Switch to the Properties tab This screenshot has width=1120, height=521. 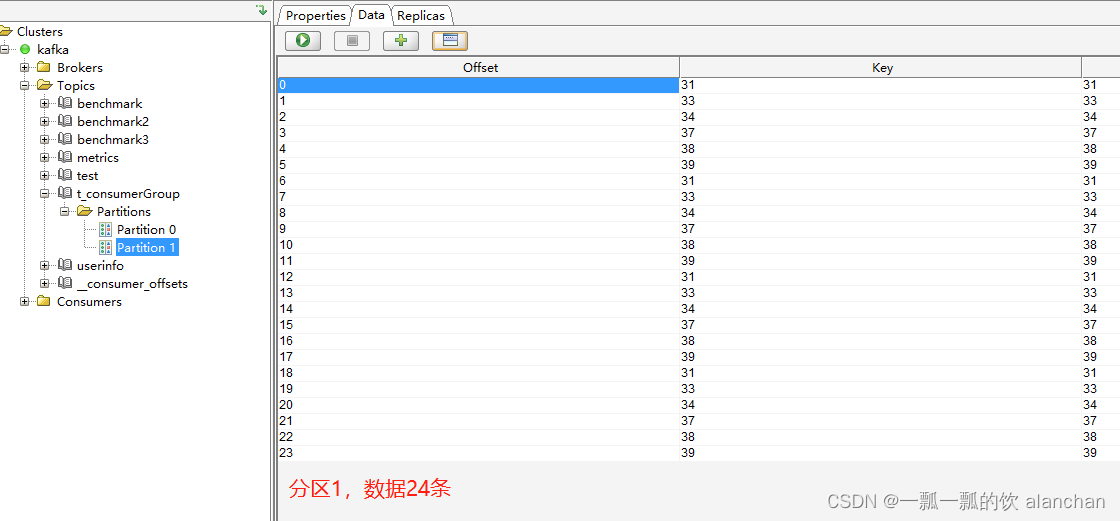[x=316, y=15]
